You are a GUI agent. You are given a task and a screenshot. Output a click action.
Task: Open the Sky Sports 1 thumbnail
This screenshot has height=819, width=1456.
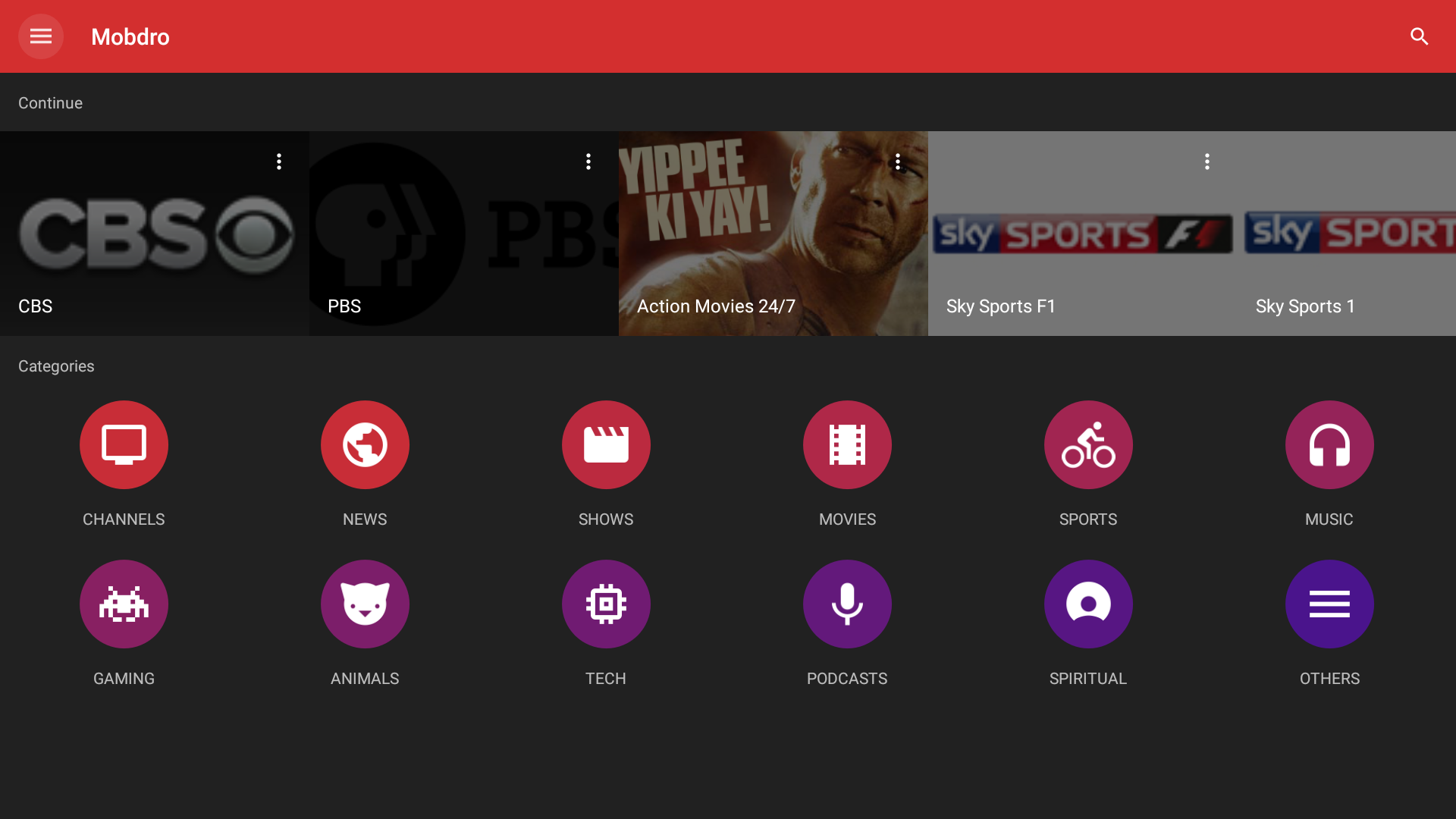[1347, 234]
